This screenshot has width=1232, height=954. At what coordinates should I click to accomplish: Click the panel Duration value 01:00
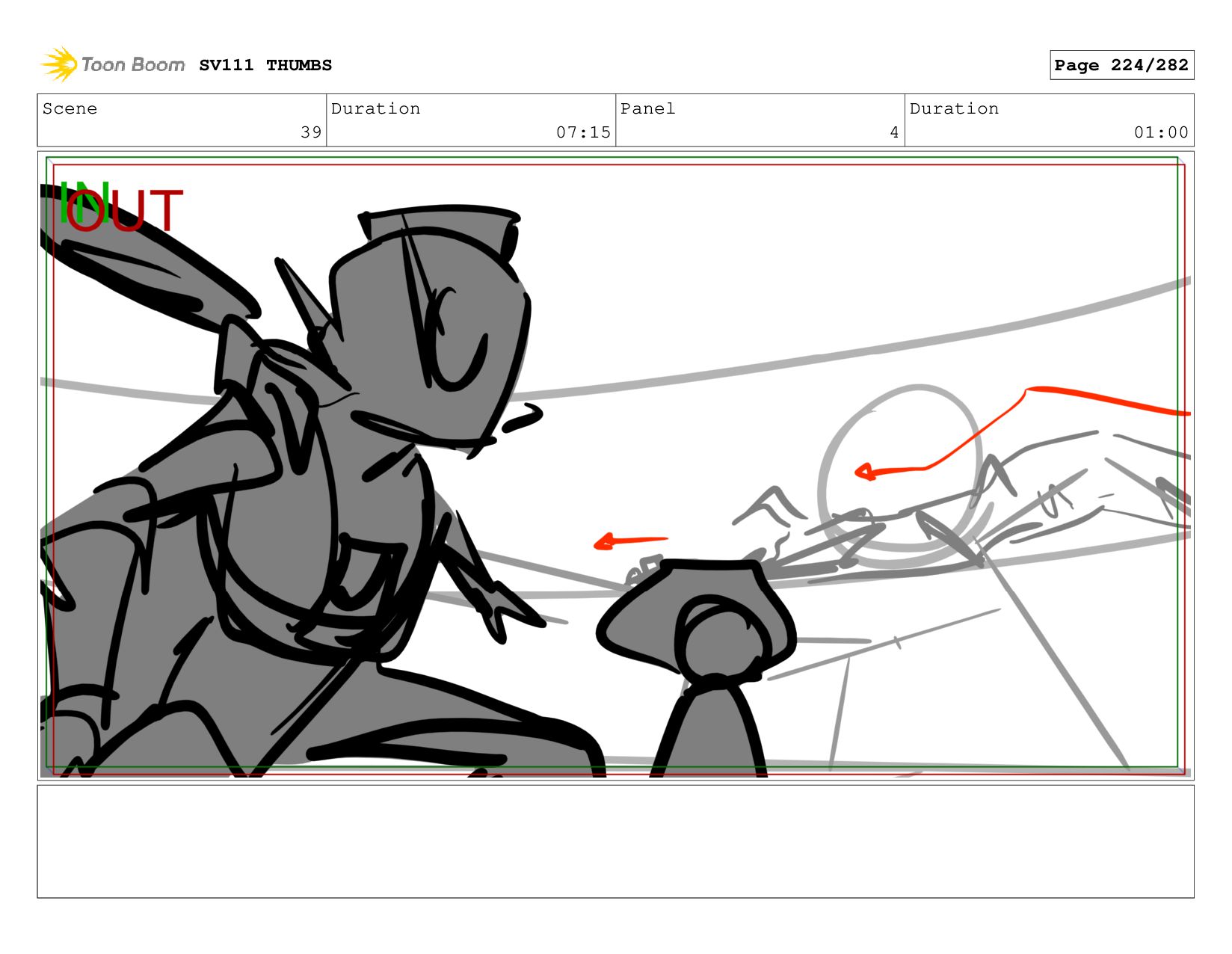click(x=1161, y=132)
